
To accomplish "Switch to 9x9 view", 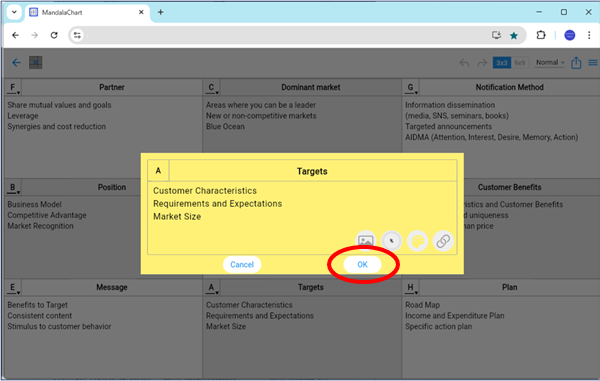I will click(x=519, y=63).
